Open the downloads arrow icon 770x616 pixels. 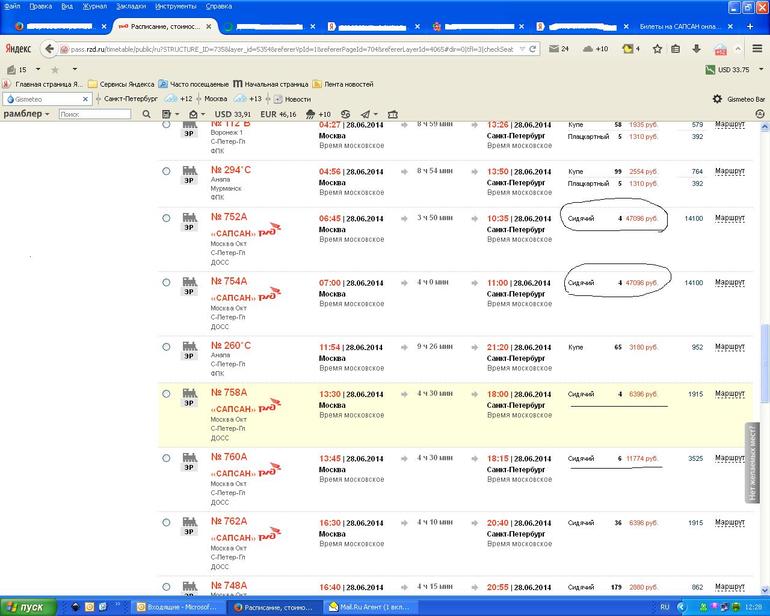pos(696,49)
